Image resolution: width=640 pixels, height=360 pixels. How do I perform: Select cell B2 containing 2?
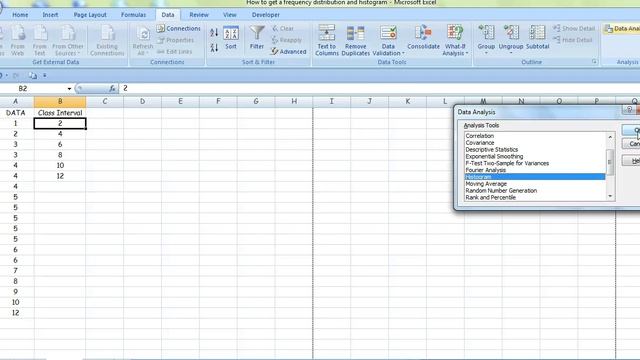coord(60,123)
